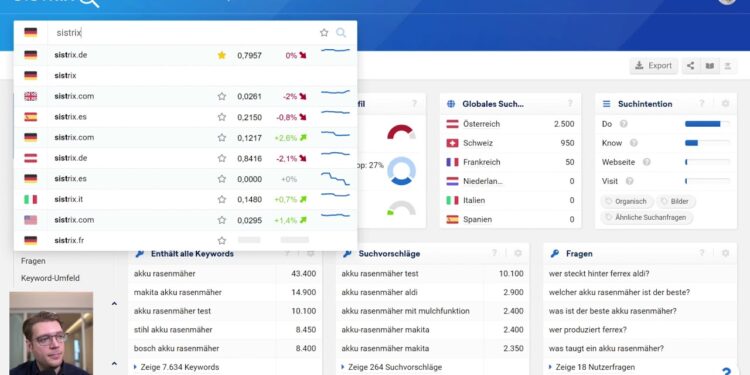
Task: Open settings gear of Enthält alle Keywords card
Action: (310, 254)
